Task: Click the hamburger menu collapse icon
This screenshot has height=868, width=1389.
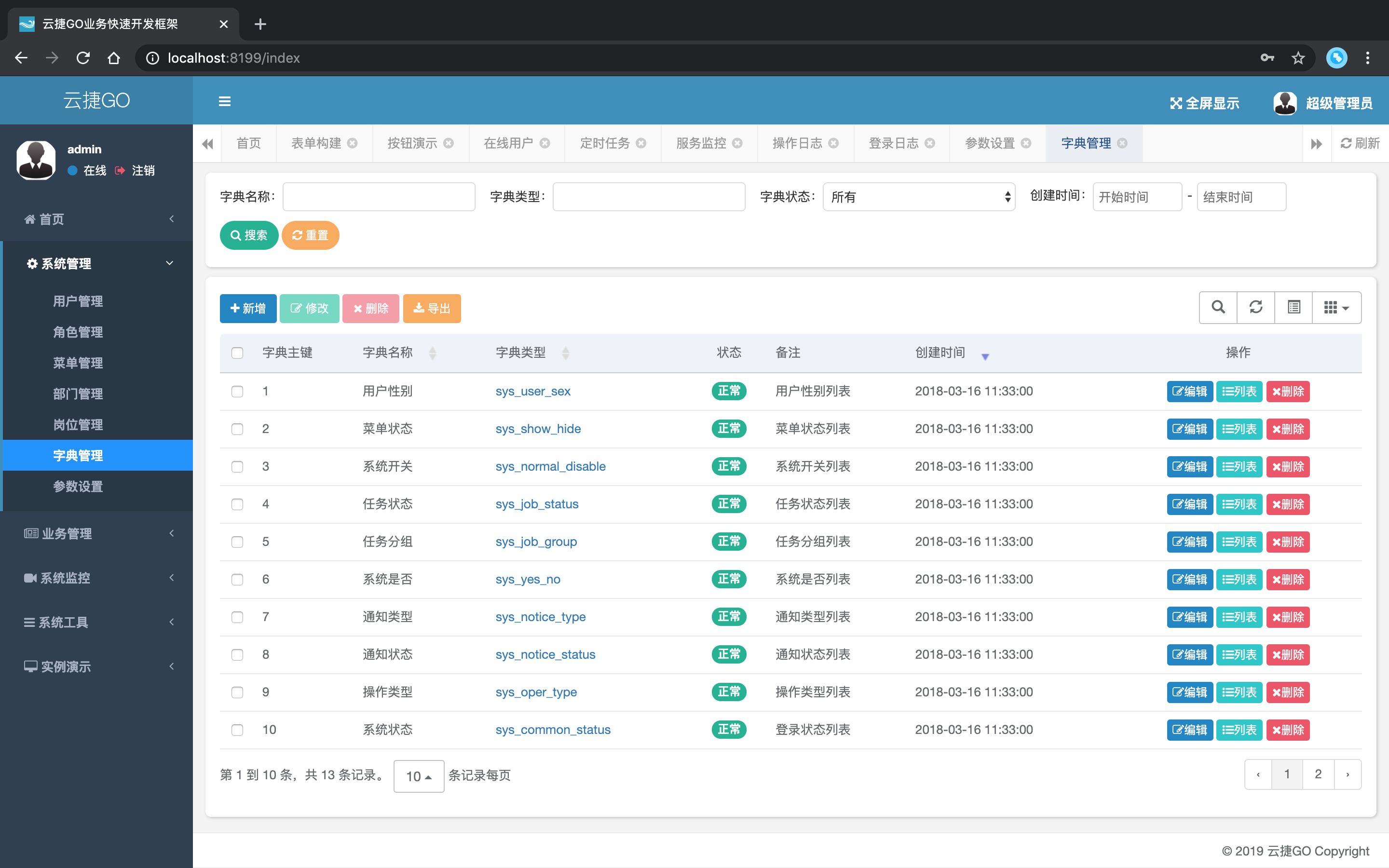Action: click(x=224, y=102)
